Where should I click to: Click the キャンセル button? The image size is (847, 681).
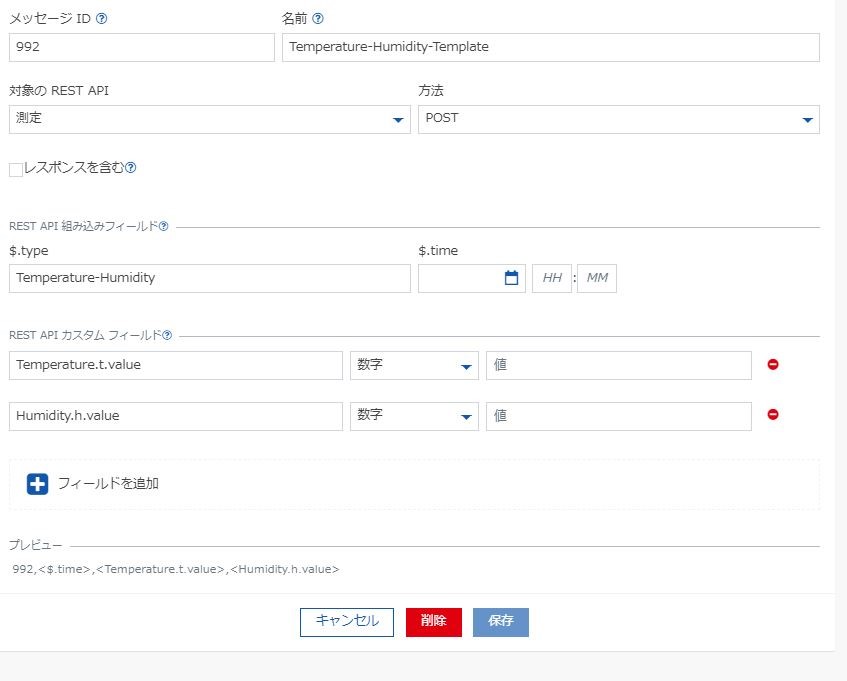pyautogui.click(x=347, y=622)
